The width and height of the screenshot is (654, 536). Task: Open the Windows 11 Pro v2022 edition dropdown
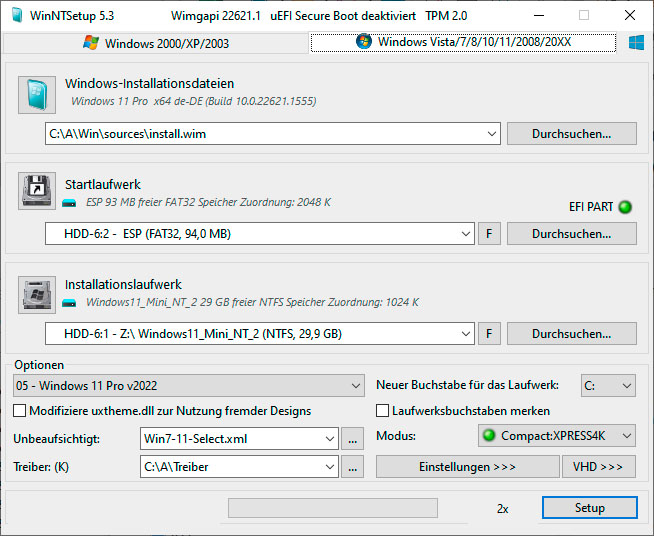pos(357,386)
